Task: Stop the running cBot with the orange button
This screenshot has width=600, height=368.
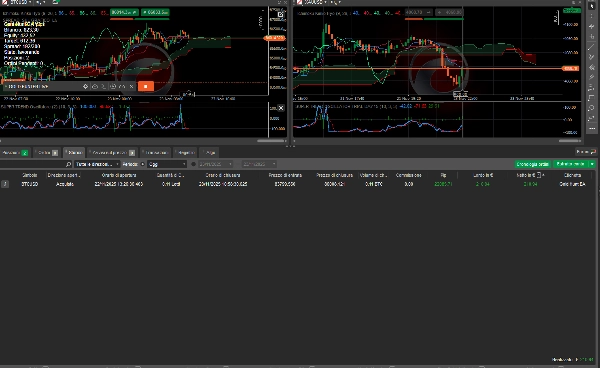Action: click(x=145, y=86)
